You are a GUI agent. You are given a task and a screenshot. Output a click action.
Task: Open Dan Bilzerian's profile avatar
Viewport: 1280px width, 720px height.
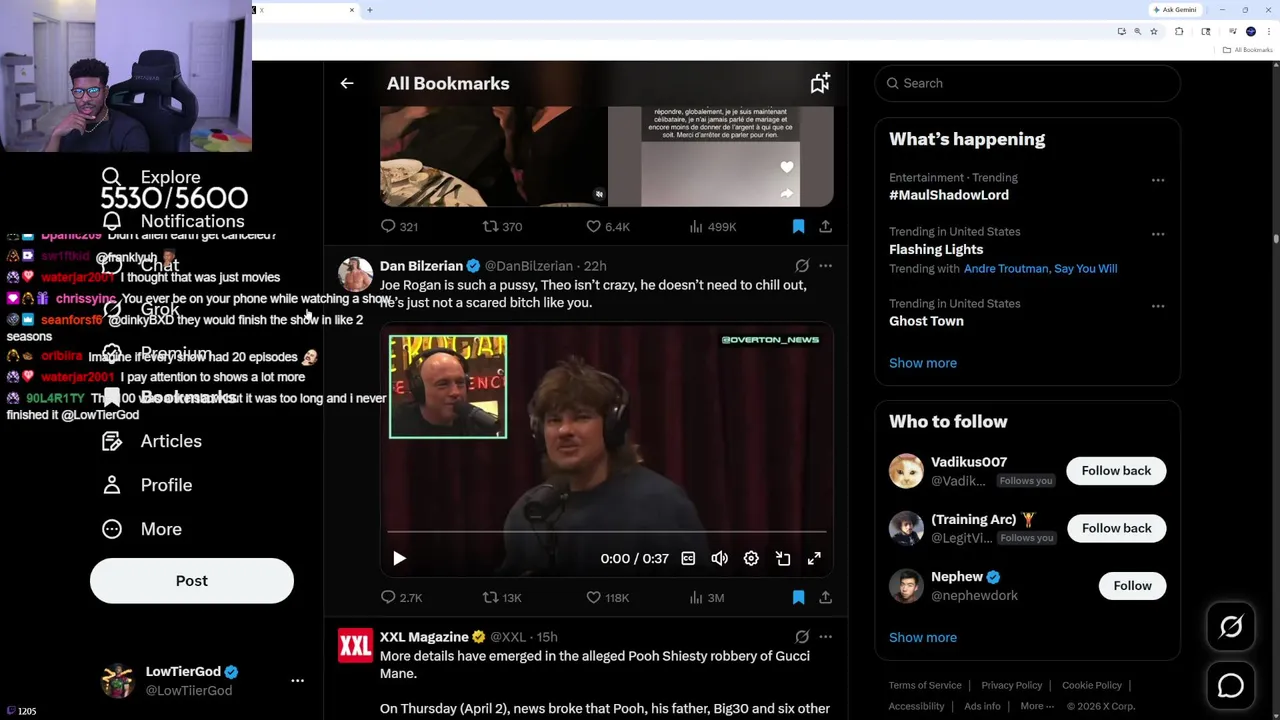[355, 274]
